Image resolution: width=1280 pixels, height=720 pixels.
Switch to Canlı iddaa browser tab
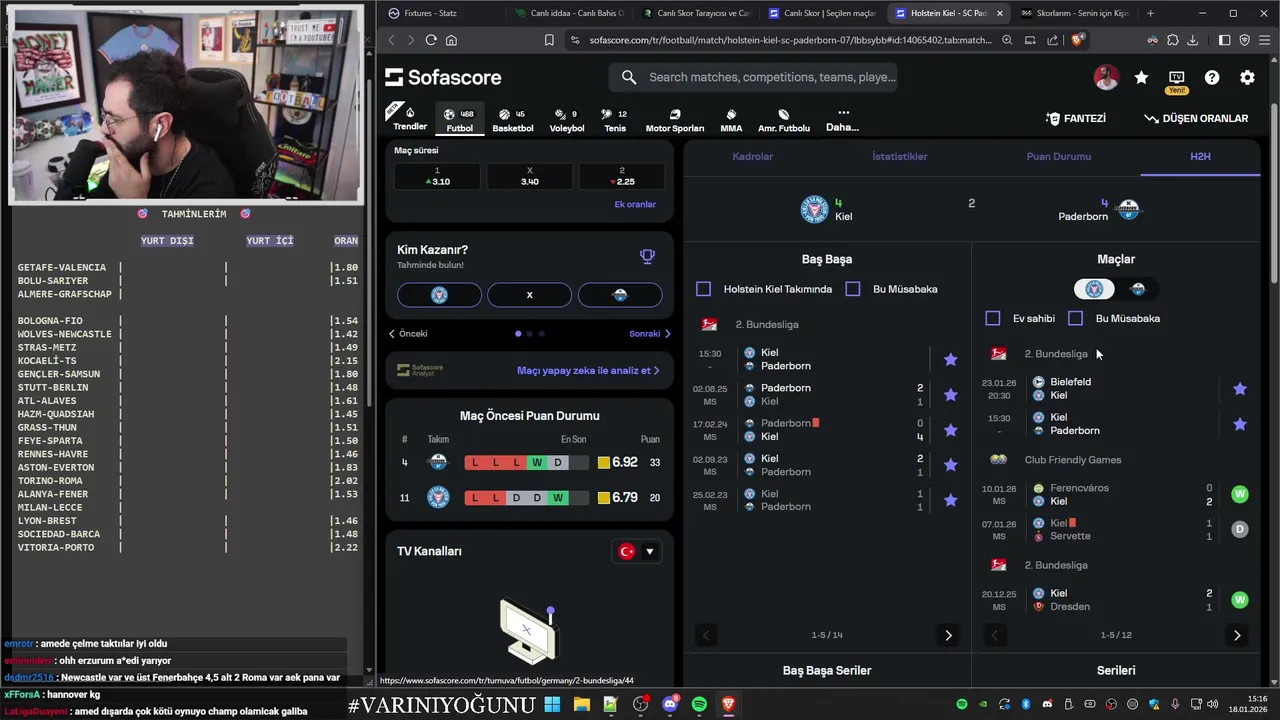[x=569, y=13]
